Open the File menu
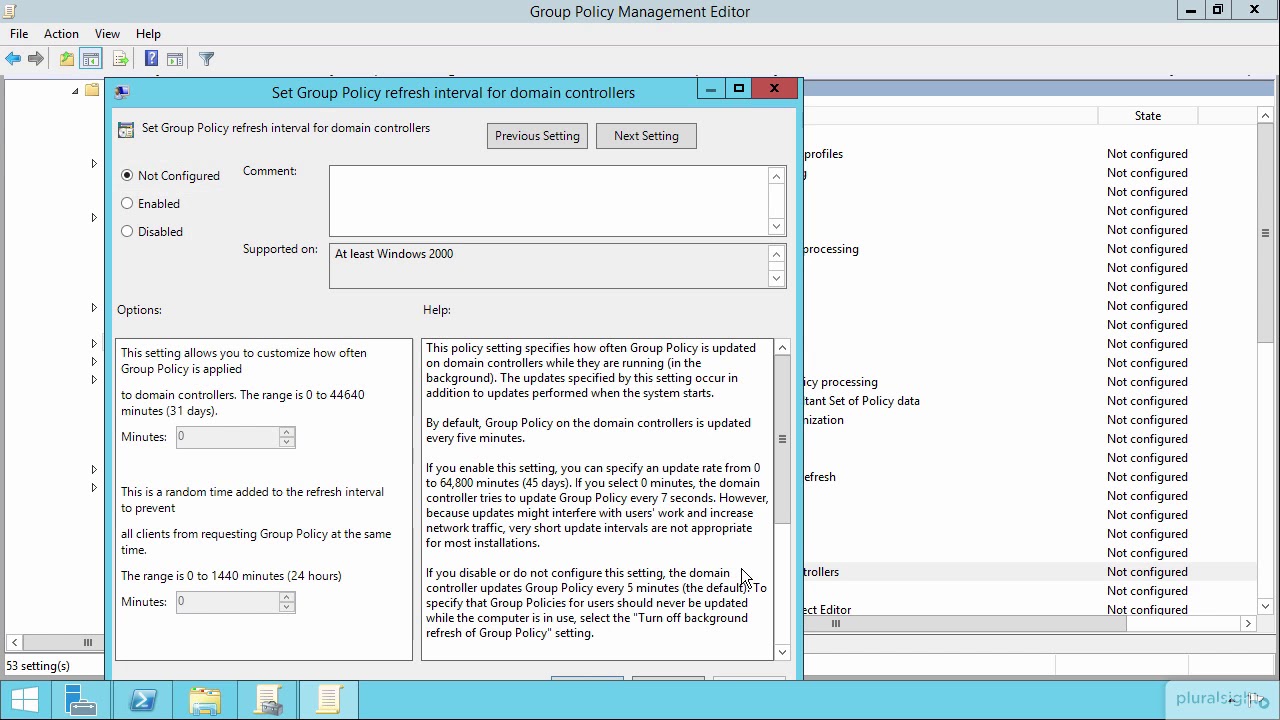The width and height of the screenshot is (1280, 720). tap(19, 33)
